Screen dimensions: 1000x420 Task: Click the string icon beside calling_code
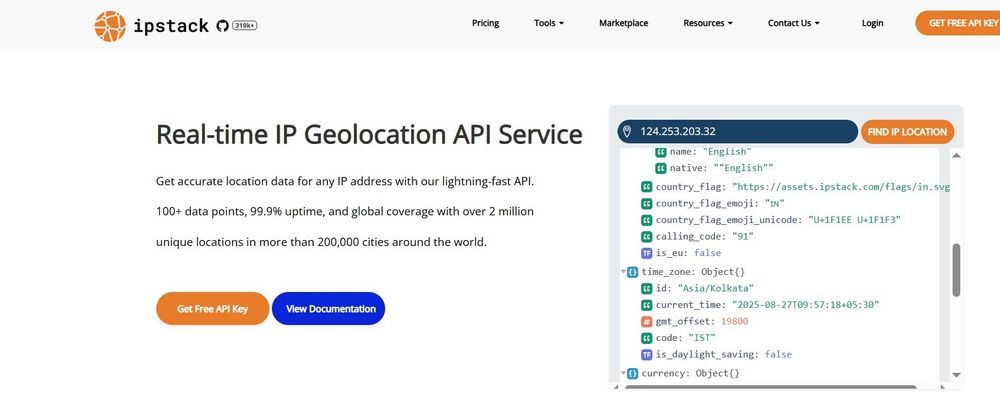[647, 237]
